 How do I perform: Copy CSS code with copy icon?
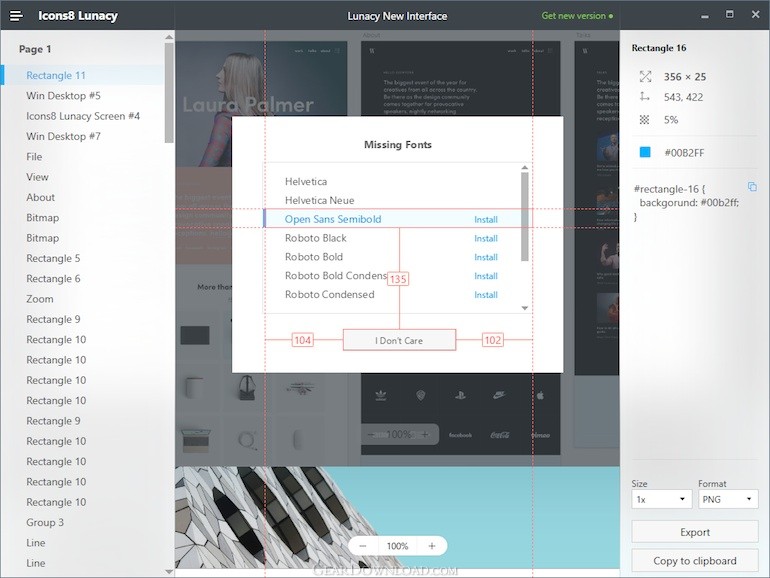click(752, 186)
